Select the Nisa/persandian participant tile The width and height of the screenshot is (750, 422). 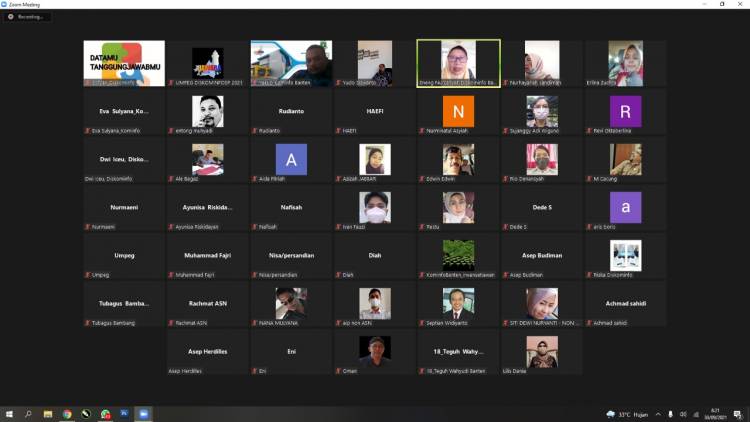[291, 255]
